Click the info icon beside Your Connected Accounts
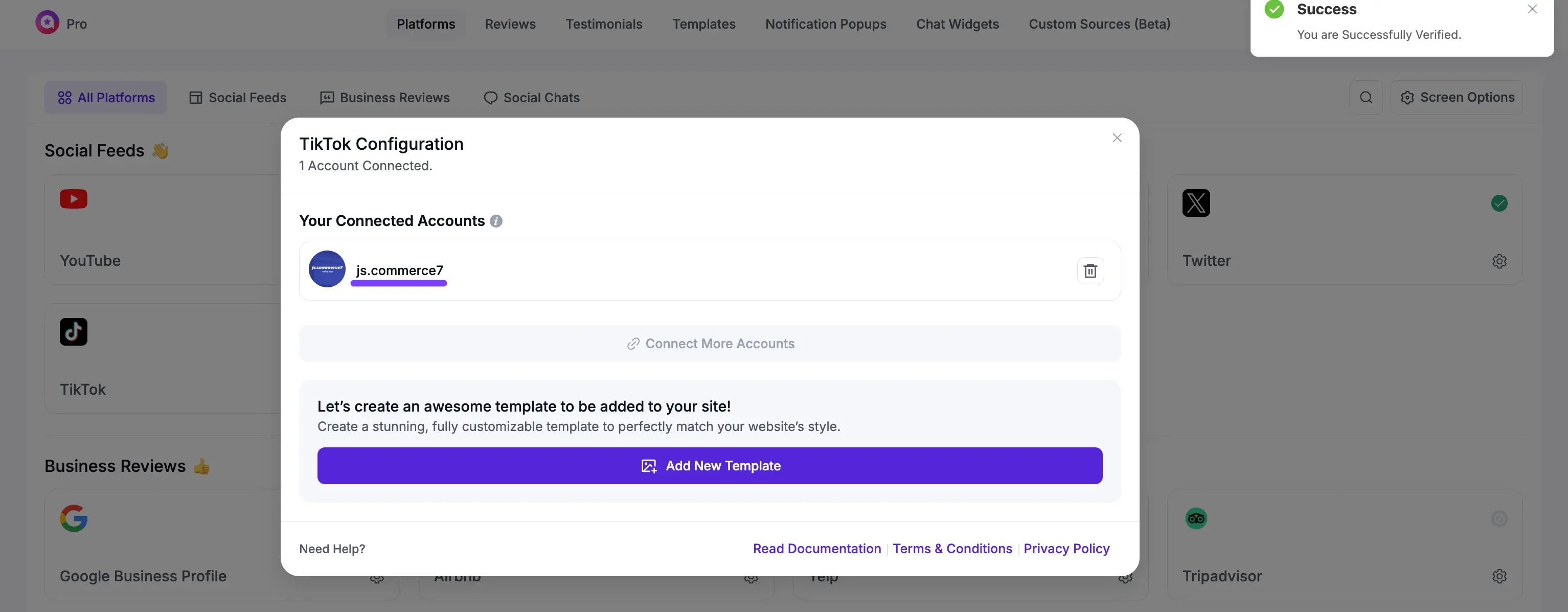This screenshot has width=1568, height=612. [x=496, y=221]
